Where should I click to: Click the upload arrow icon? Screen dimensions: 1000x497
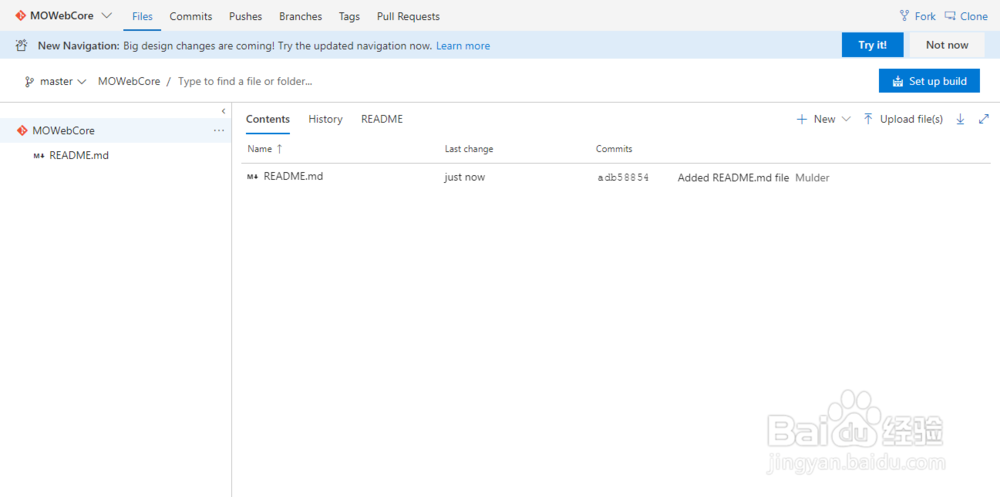click(x=868, y=119)
